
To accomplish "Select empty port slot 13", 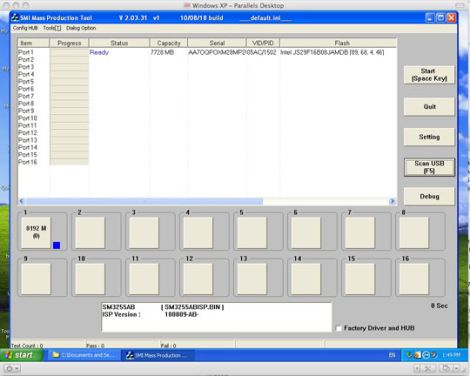I will click(x=252, y=279).
